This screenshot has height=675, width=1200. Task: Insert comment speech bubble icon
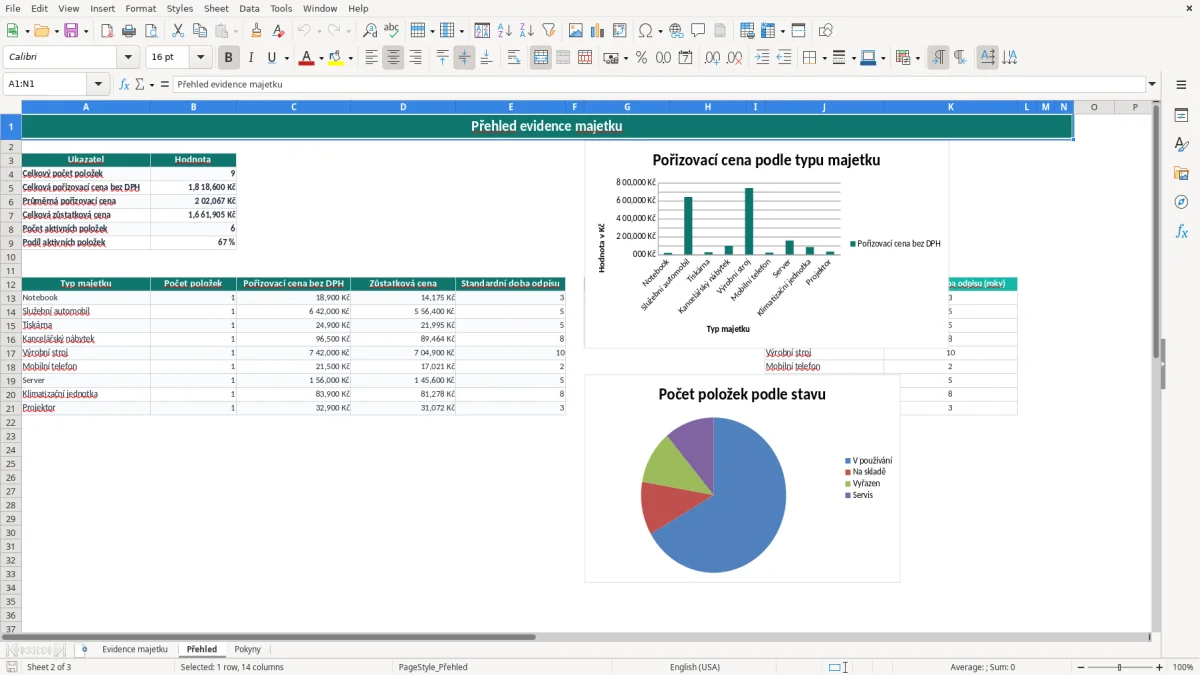point(698,31)
